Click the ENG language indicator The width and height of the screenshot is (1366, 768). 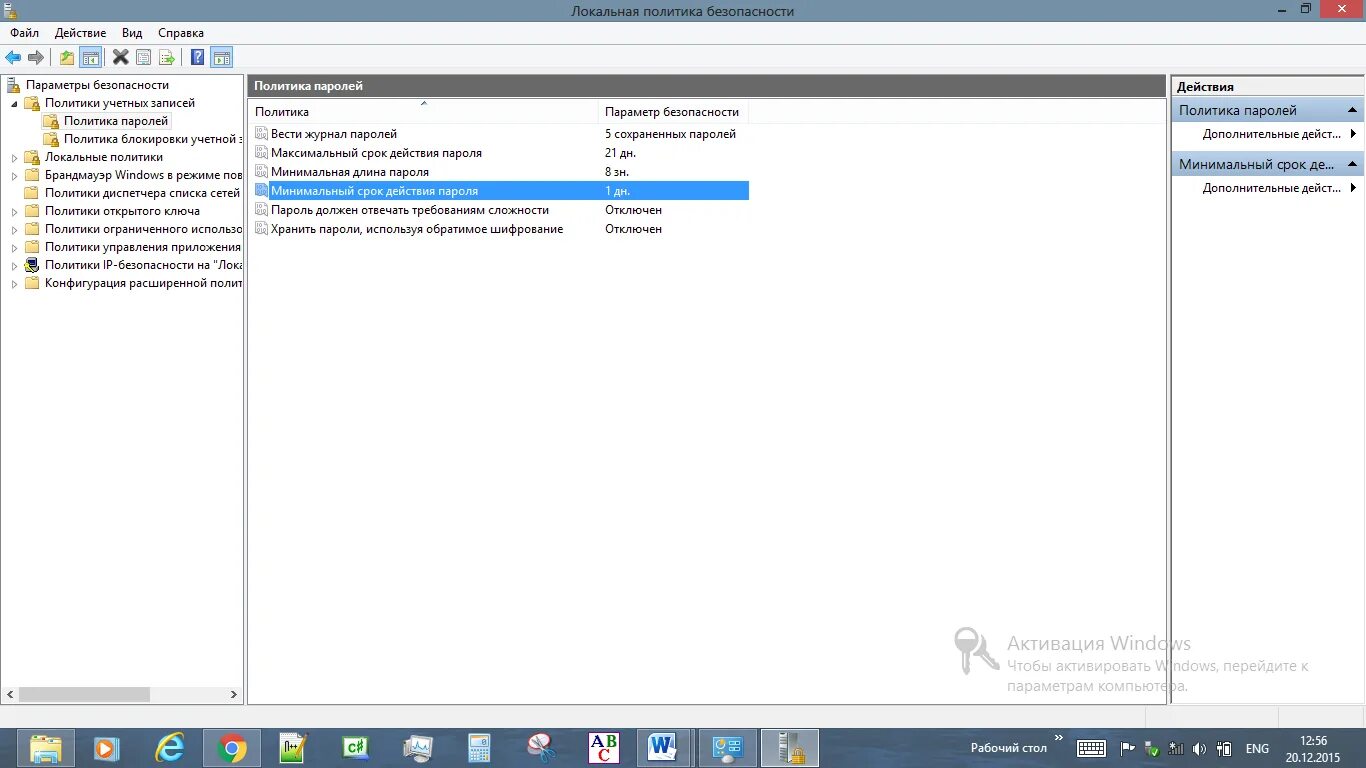1257,748
